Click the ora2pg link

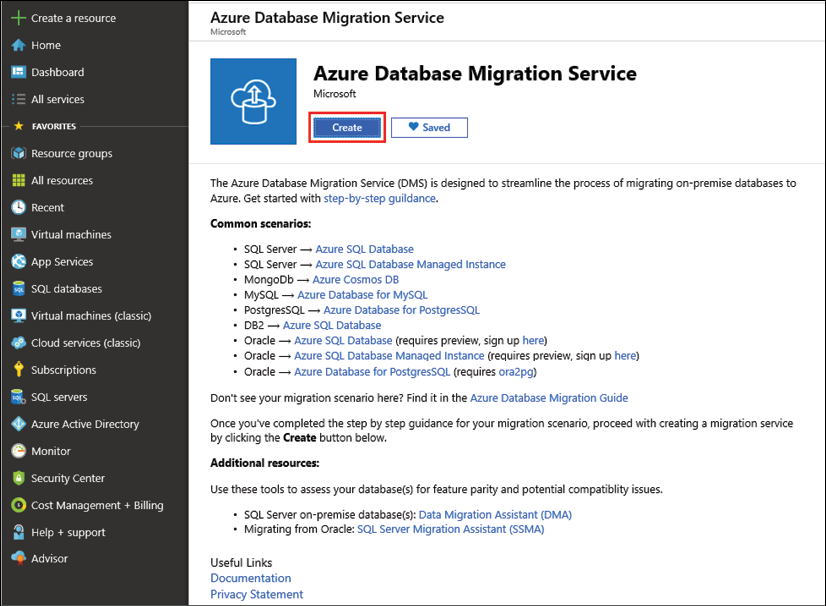pos(516,372)
